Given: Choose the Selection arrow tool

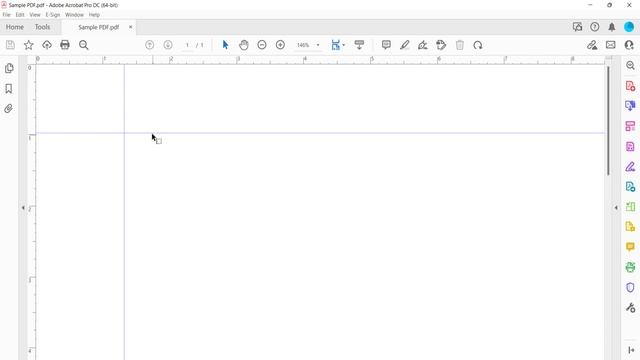Looking at the screenshot, I should (225, 45).
